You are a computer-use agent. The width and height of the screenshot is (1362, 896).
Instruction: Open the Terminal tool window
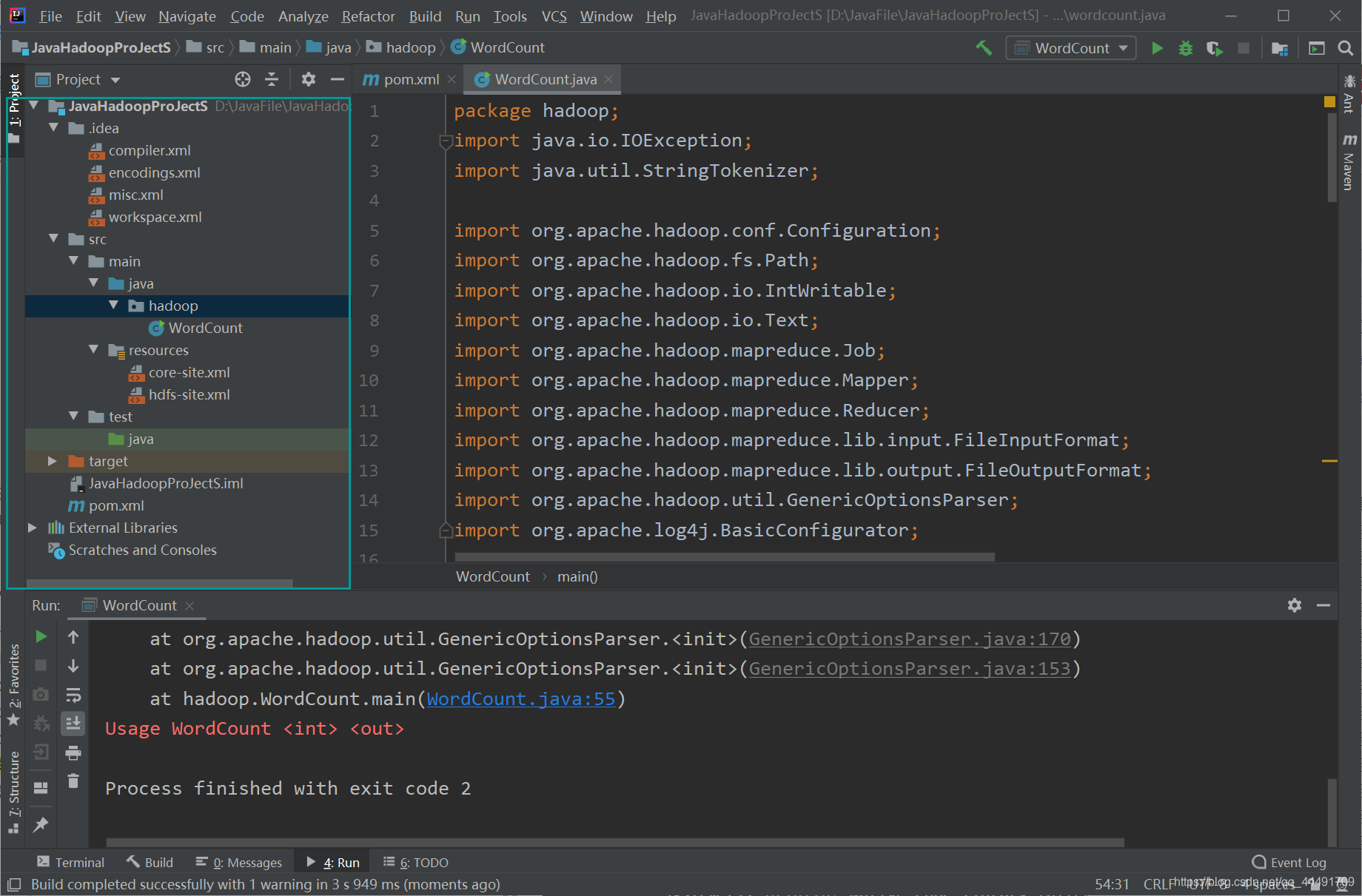(x=71, y=862)
